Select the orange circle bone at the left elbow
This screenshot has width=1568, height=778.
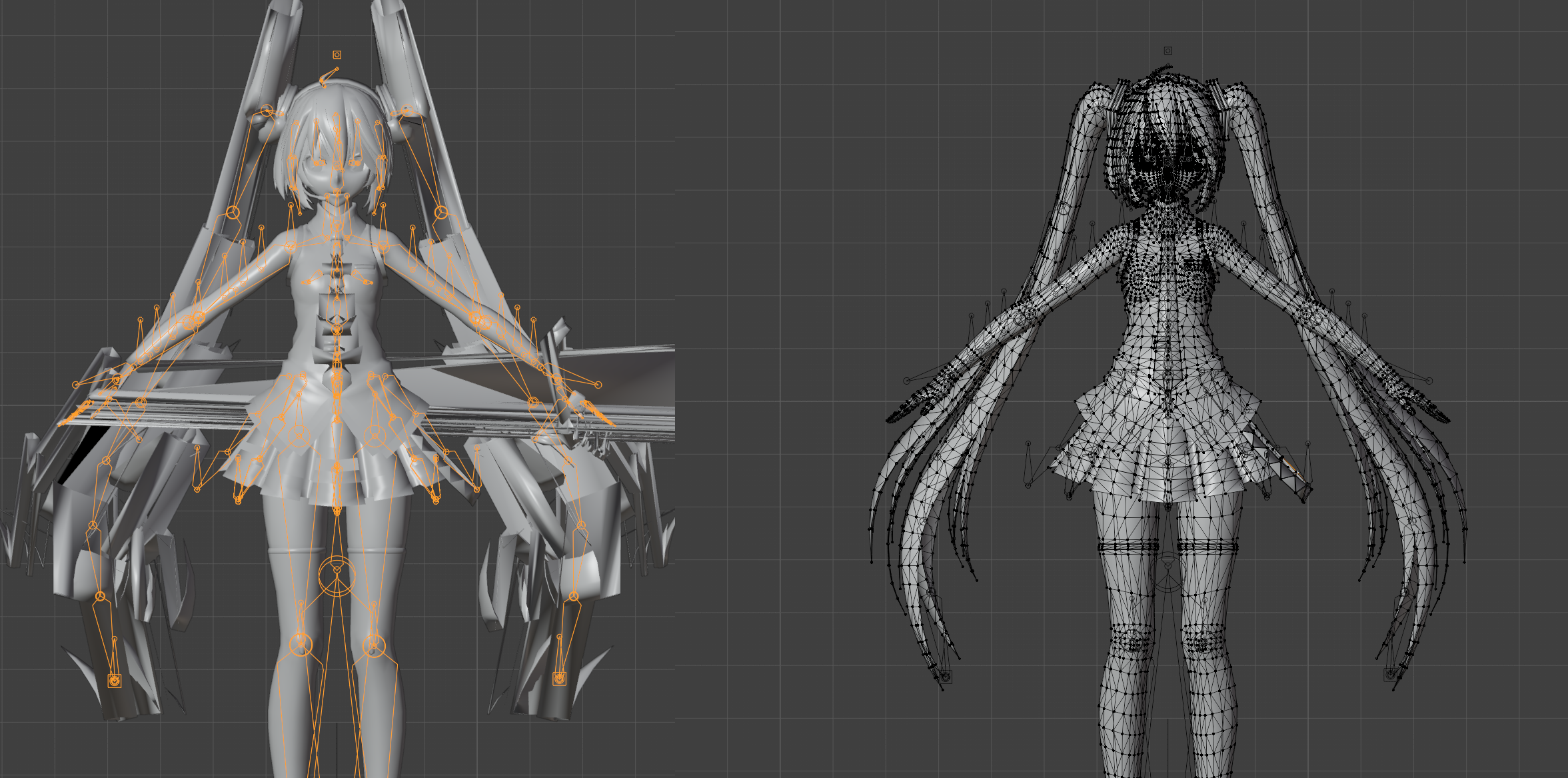pyautogui.click(x=193, y=321)
